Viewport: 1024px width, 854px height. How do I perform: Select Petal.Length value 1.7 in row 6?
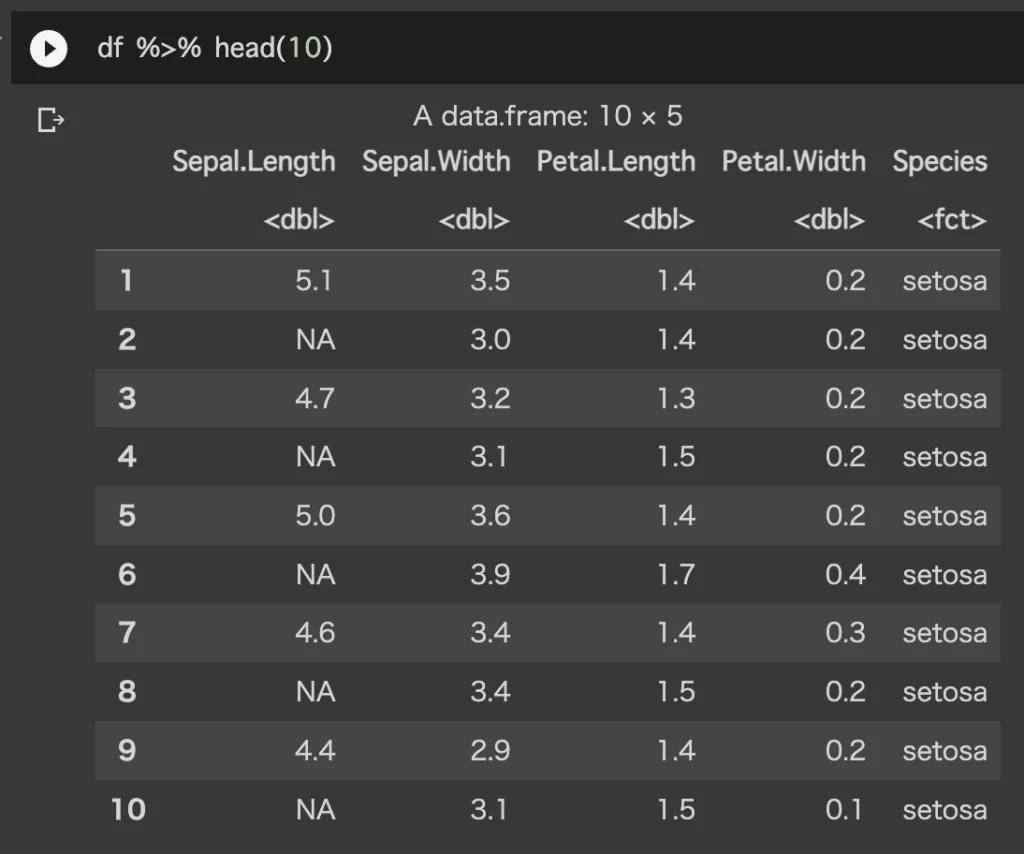[676, 574]
